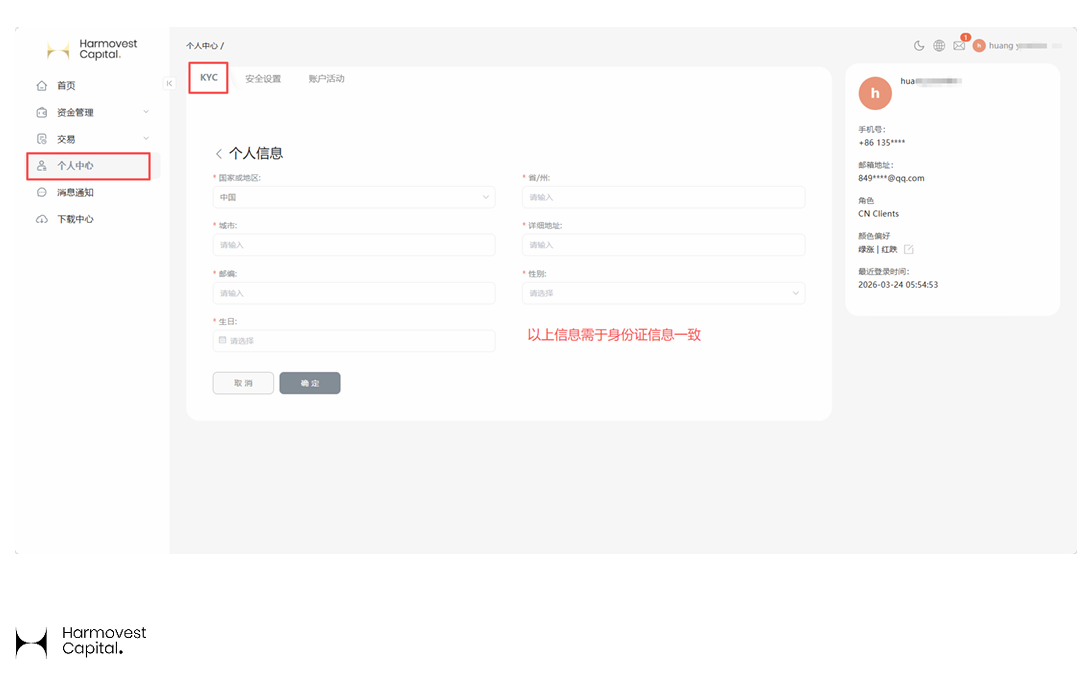Click the red notice 以上信息需于身份证信息一致
Image resolution: width=1085 pixels, height=680 pixels.
tap(614, 335)
